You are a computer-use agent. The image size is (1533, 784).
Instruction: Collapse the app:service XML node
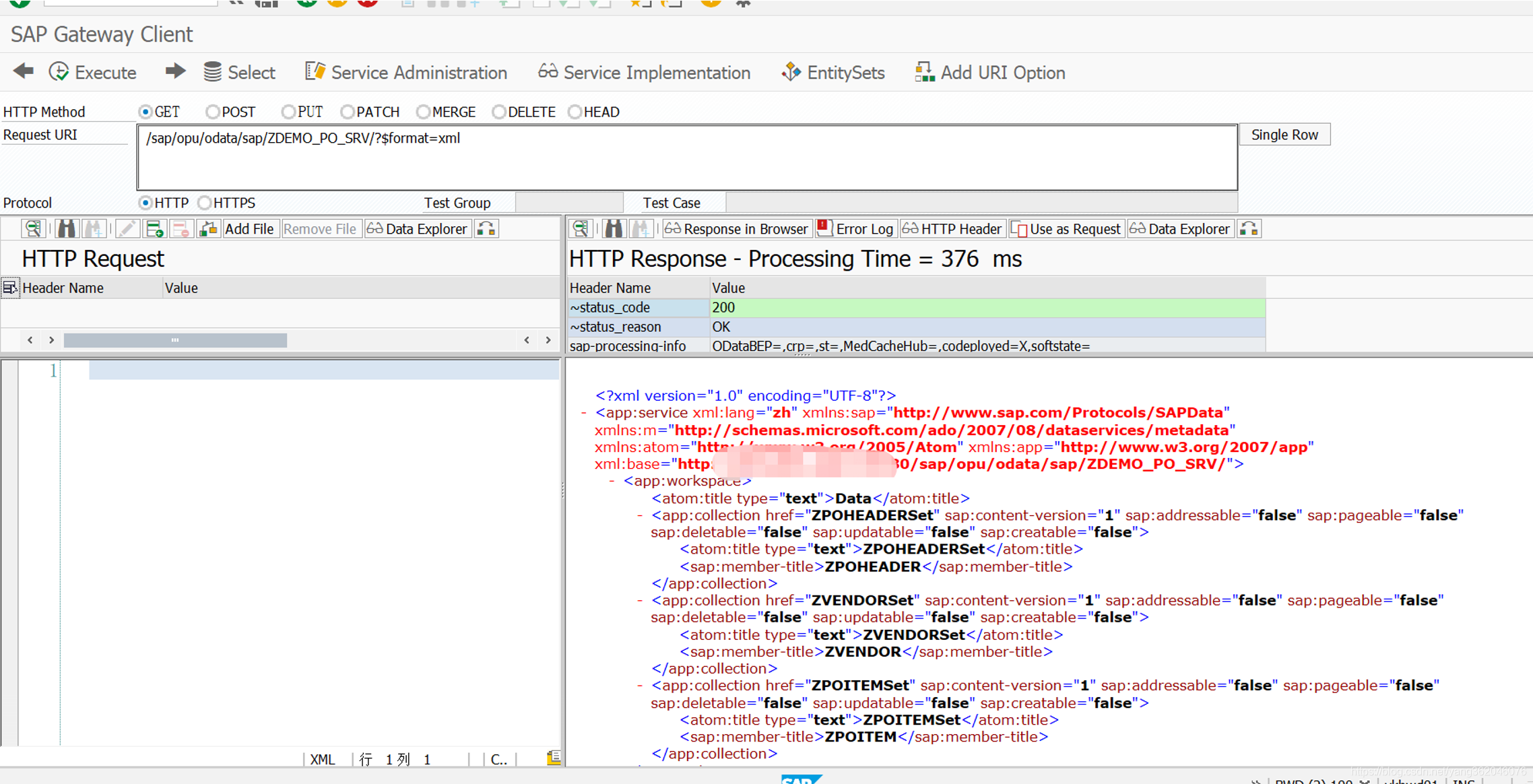[x=584, y=413]
